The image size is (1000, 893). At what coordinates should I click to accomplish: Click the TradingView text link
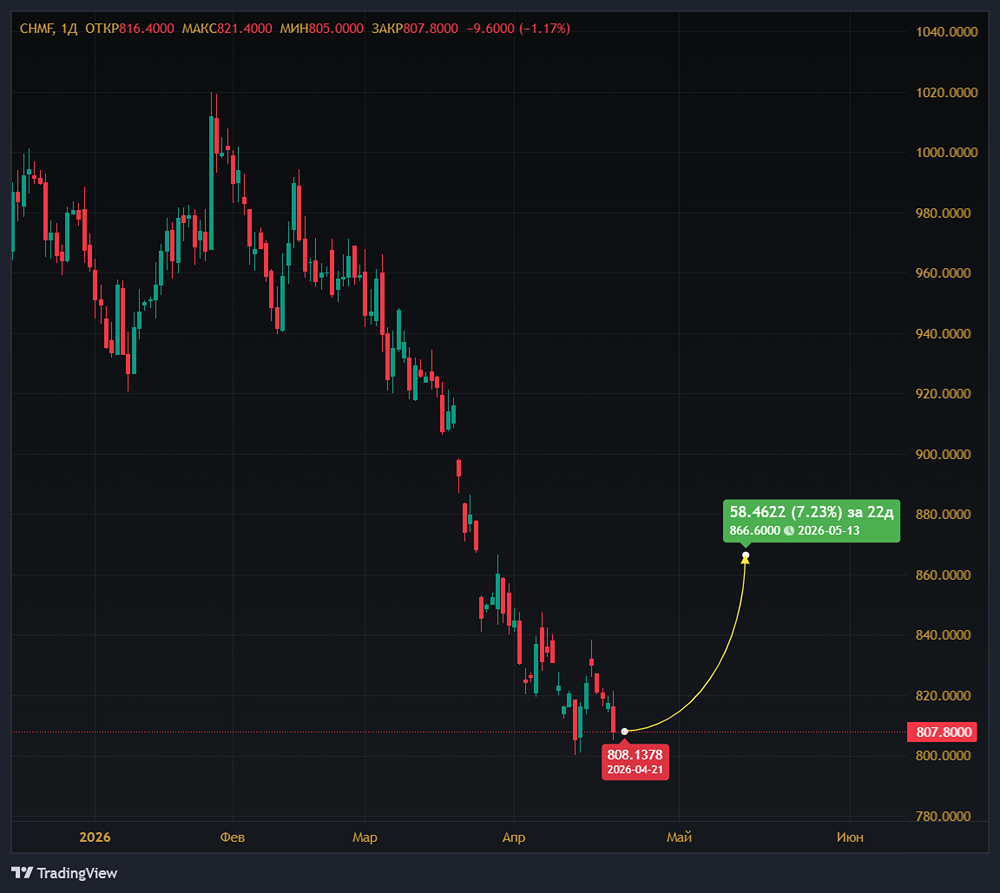point(77,873)
